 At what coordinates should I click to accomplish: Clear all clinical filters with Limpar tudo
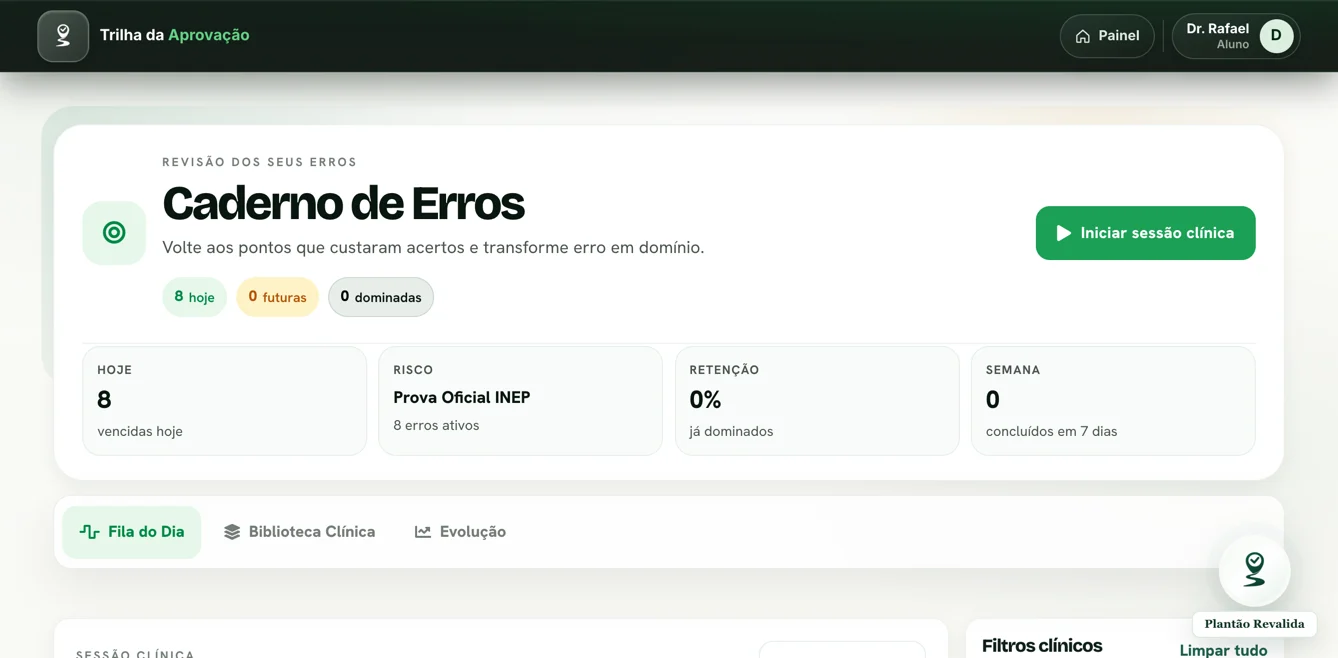[1223, 650]
